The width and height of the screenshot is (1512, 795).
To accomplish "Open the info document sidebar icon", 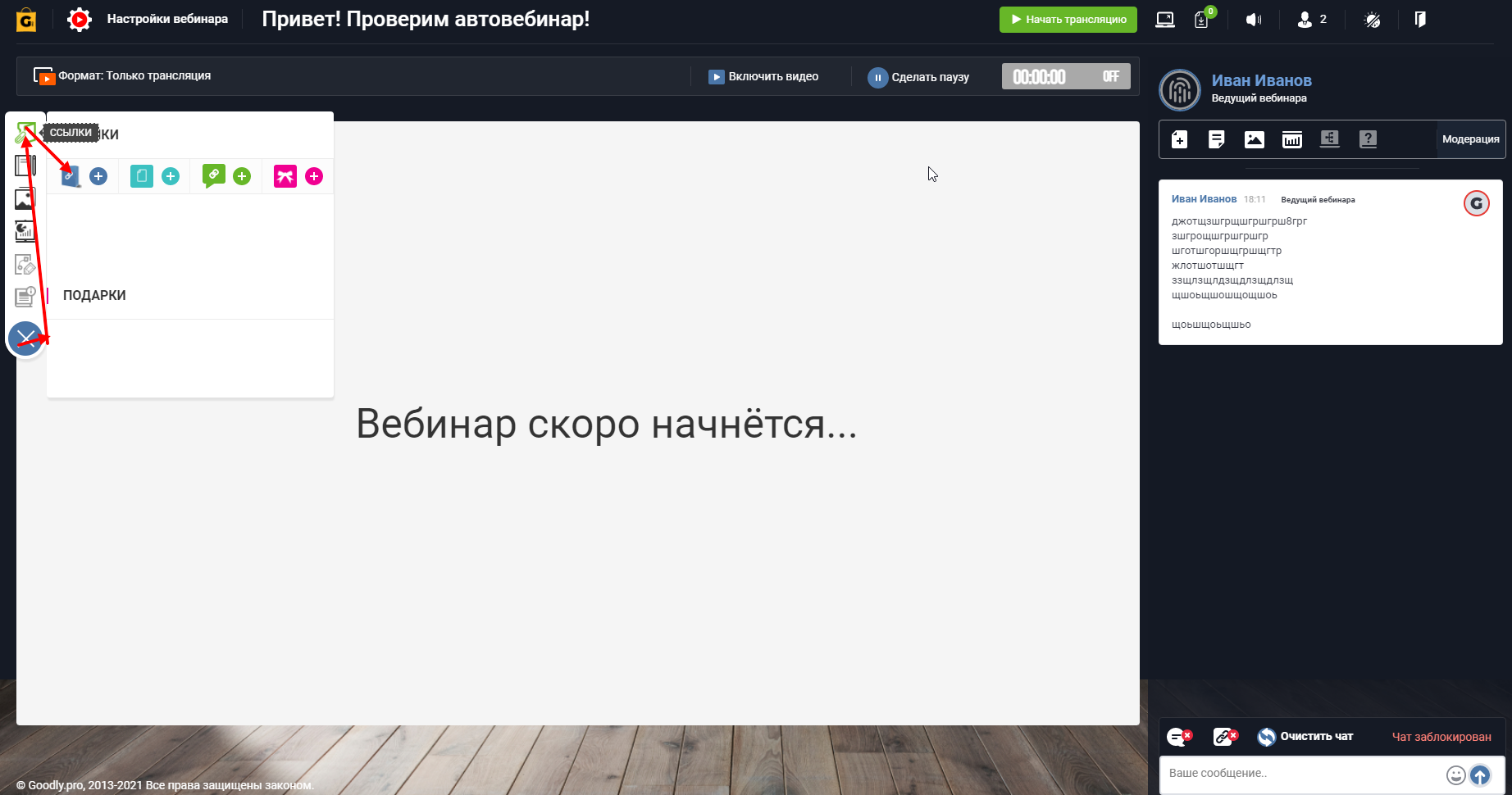I will pos(25,296).
